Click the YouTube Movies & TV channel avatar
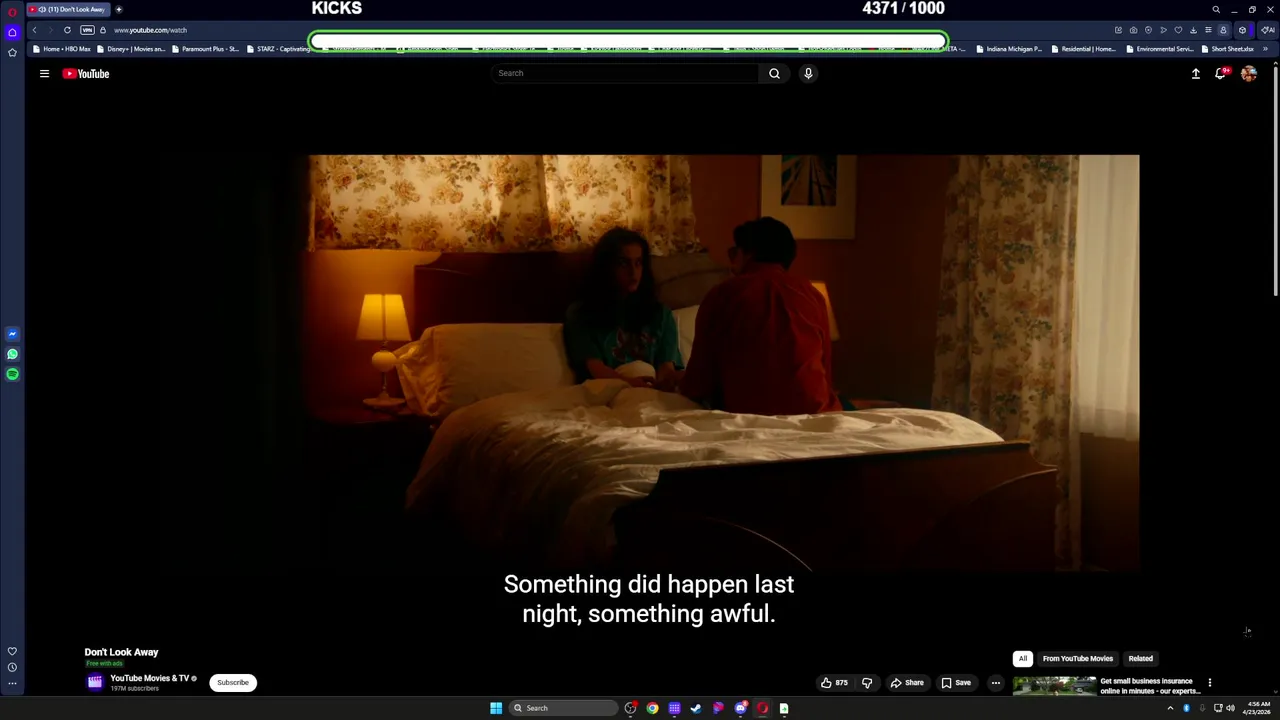Viewport: 1280px width, 720px height. pyautogui.click(x=95, y=682)
